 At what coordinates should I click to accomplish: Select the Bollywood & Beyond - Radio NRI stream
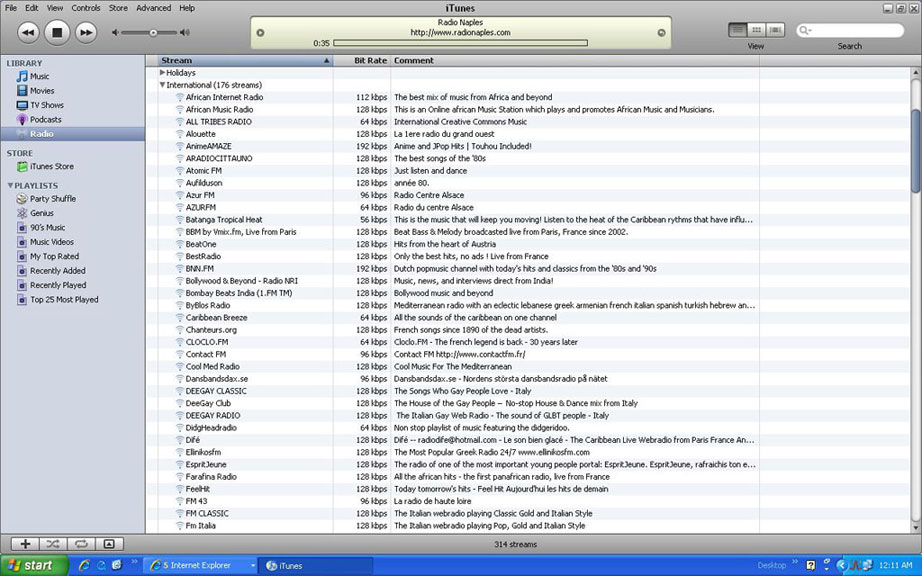242,281
